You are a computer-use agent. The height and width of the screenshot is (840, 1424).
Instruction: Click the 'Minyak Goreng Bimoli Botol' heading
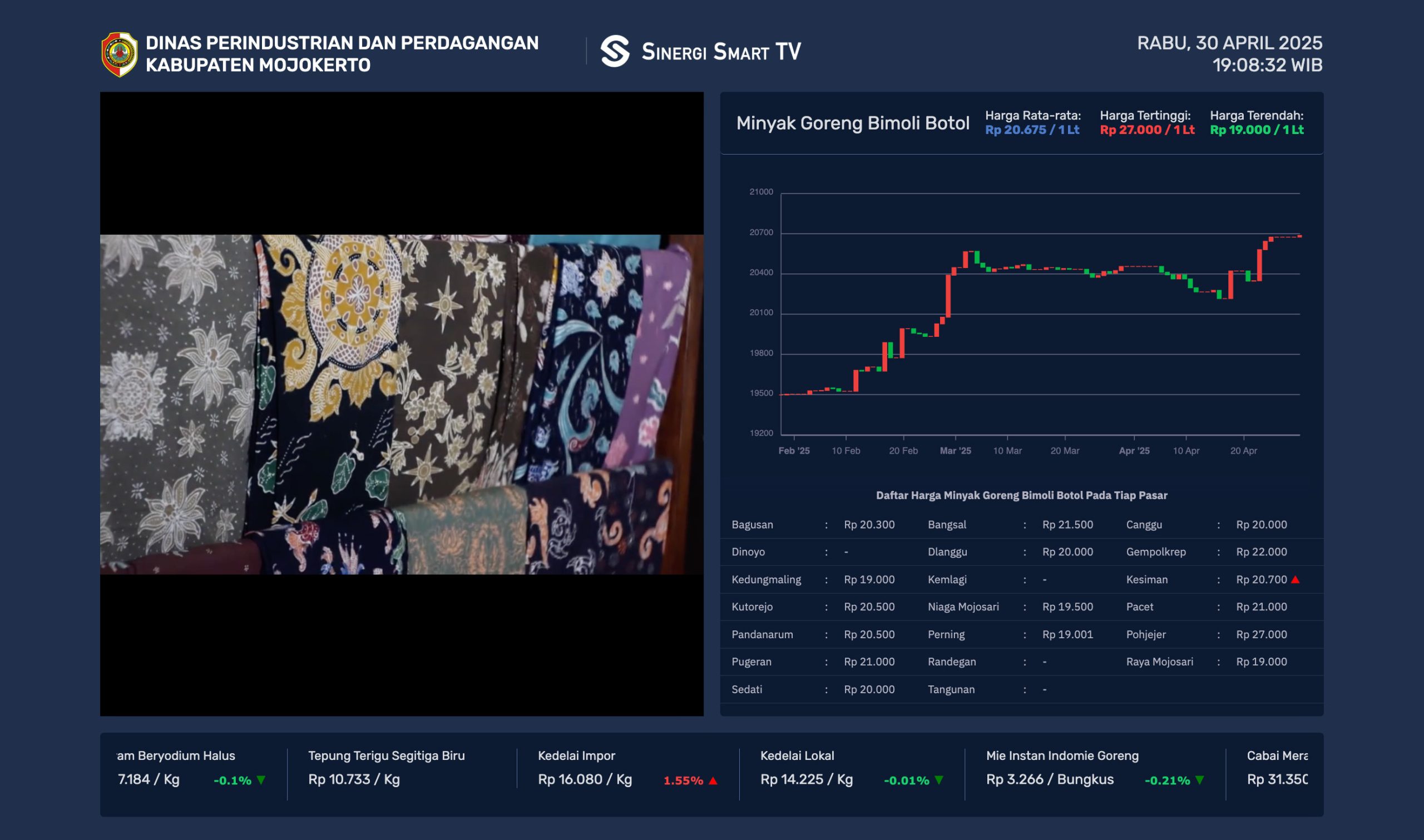tap(853, 123)
